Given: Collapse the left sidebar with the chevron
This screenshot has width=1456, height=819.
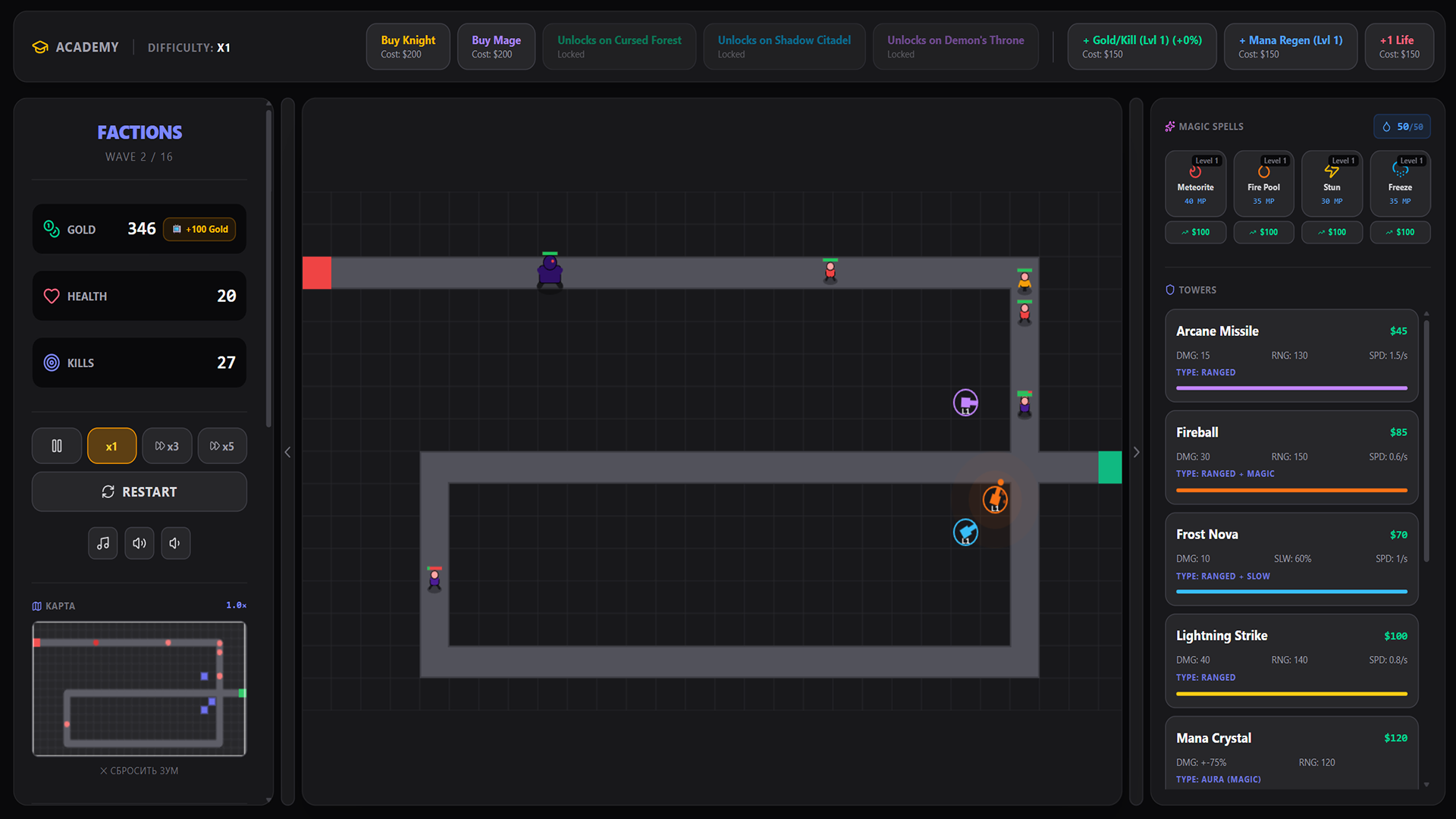Looking at the screenshot, I should (287, 452).
